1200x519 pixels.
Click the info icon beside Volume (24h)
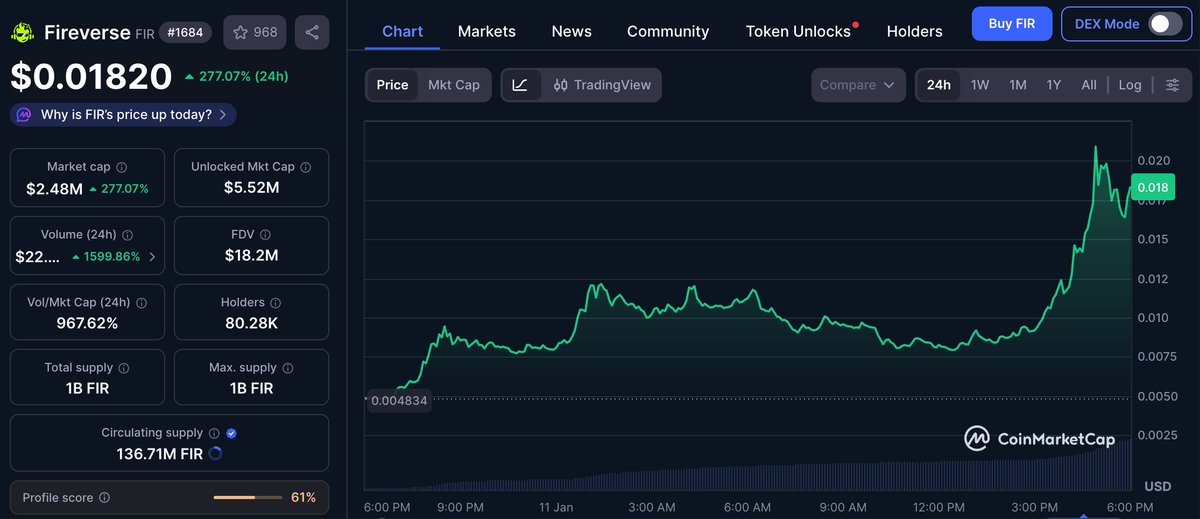pyautogui.click(x=127, y=235)
